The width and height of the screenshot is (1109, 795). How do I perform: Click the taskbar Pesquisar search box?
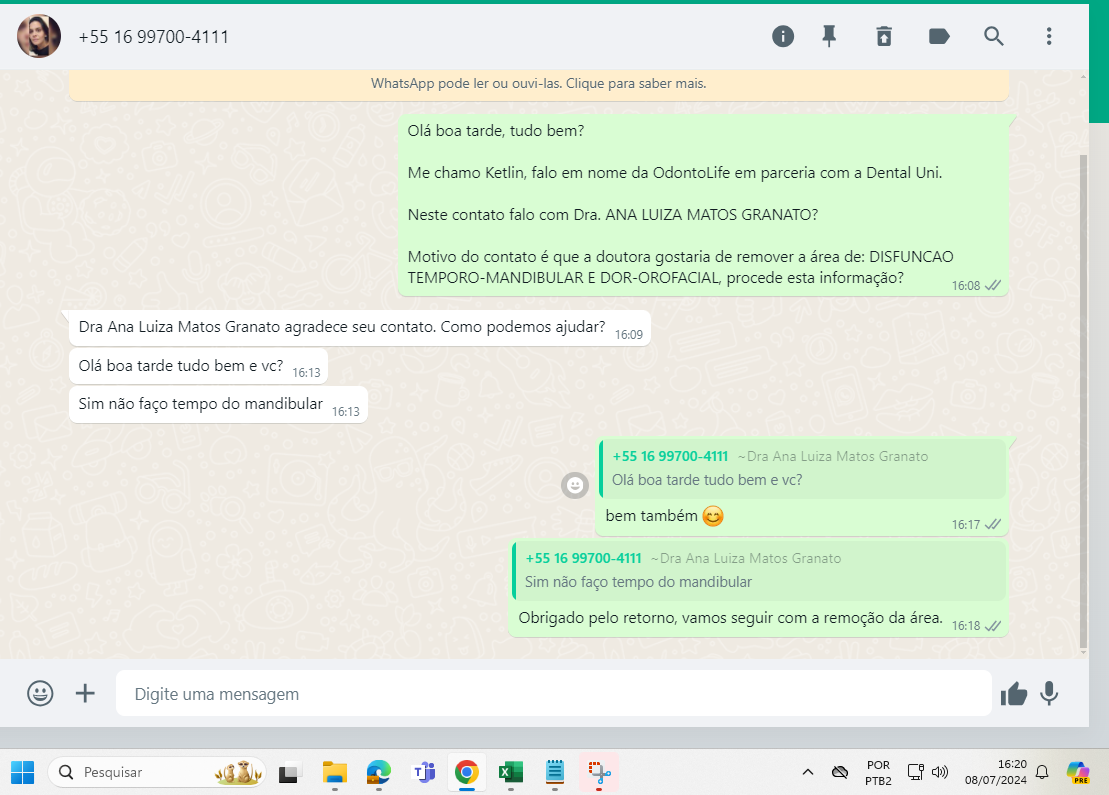156,772
